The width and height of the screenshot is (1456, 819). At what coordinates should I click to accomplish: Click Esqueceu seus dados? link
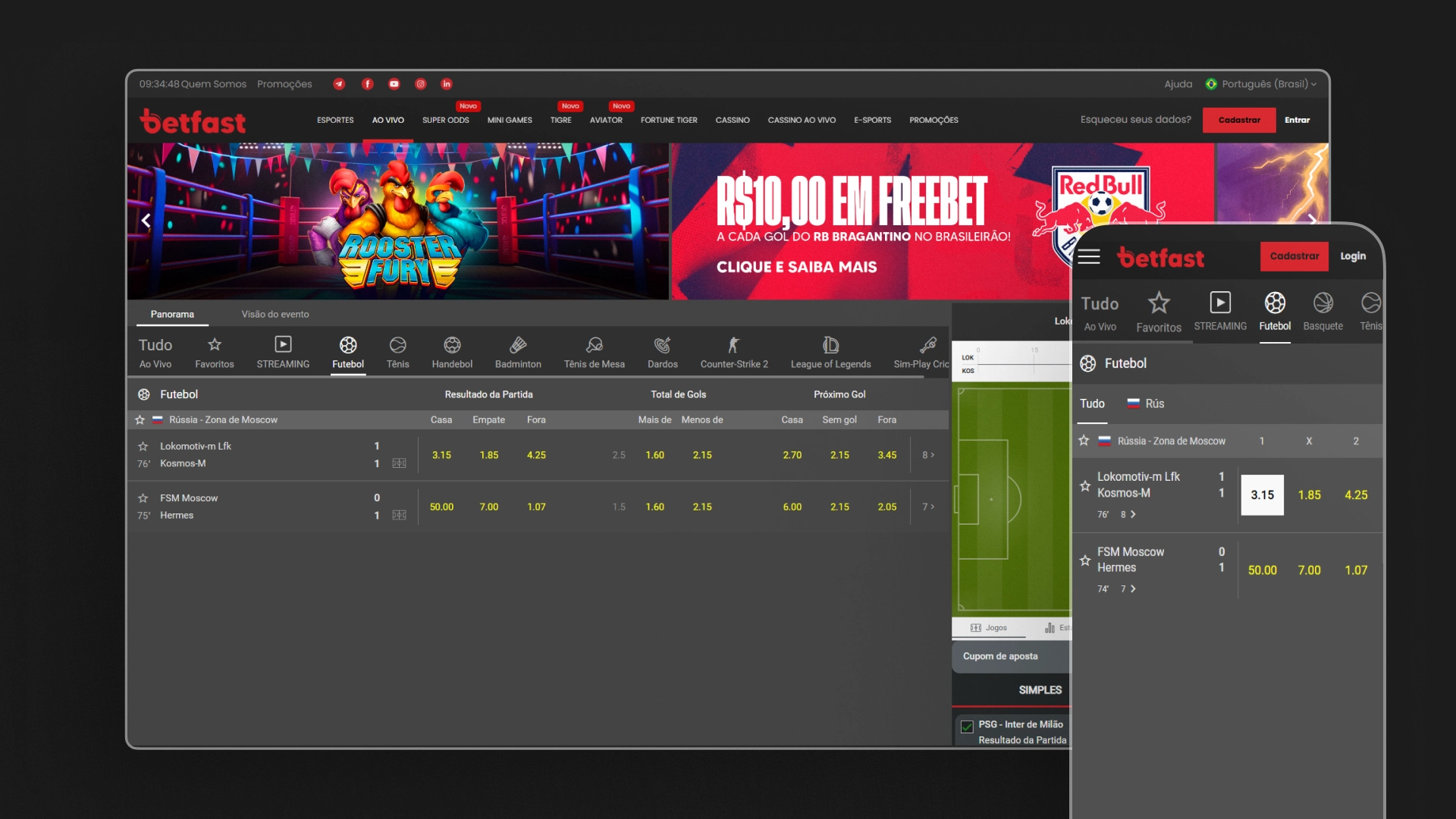(x=1135, y=120)
